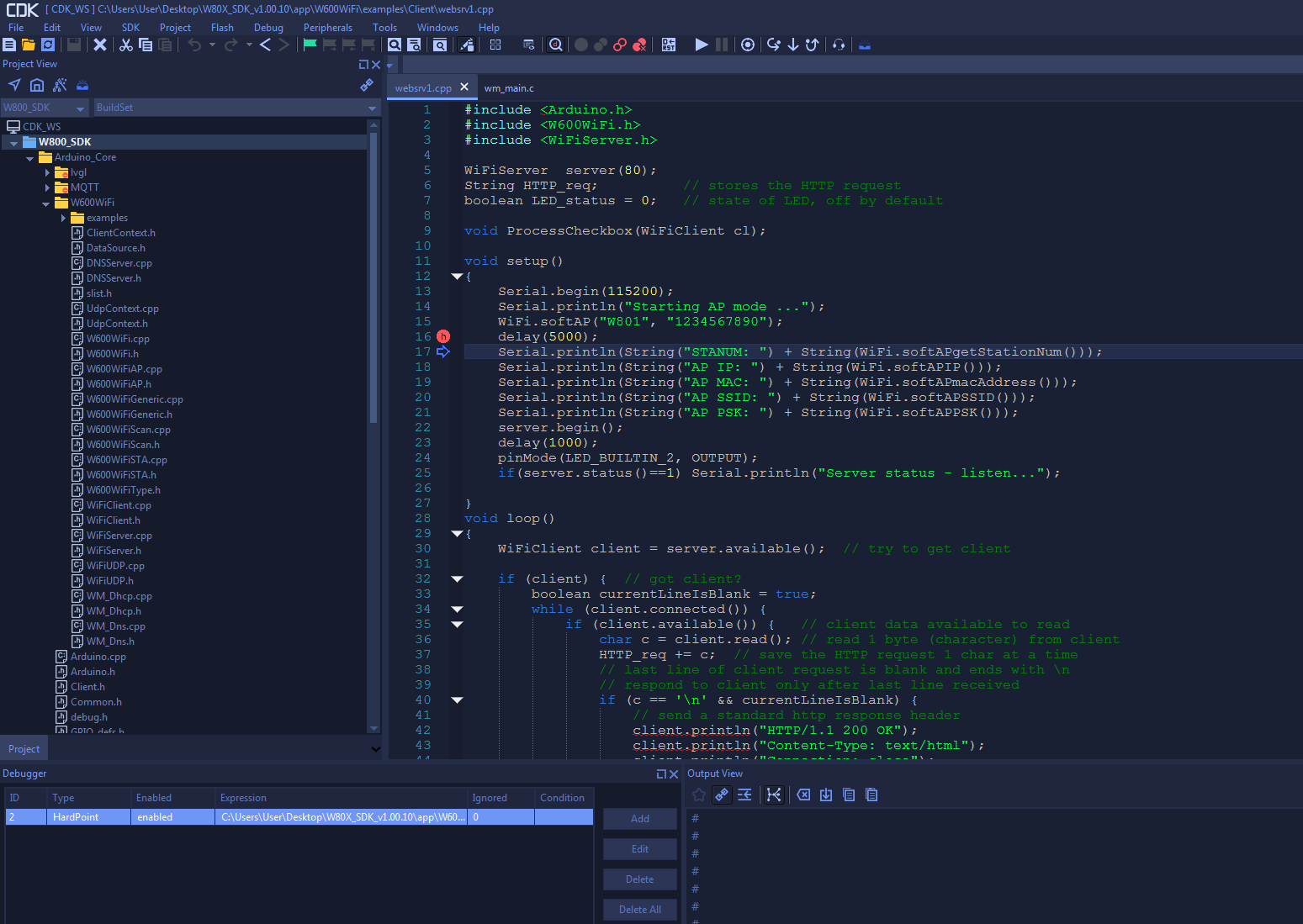Open WiFiServer.cpp in project tree

119,536
